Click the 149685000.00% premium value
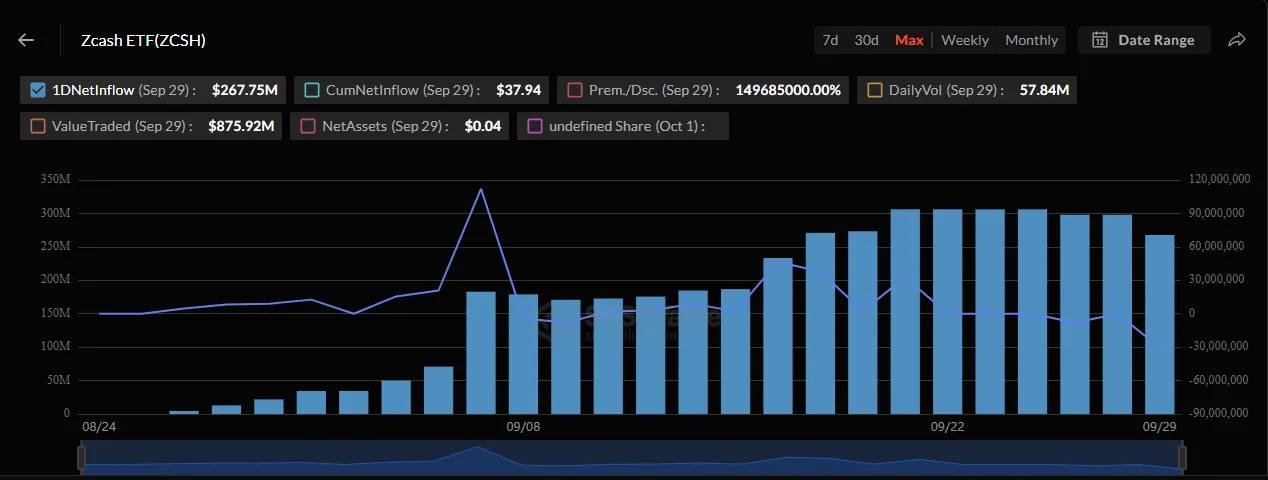 [x=788, y=90]
